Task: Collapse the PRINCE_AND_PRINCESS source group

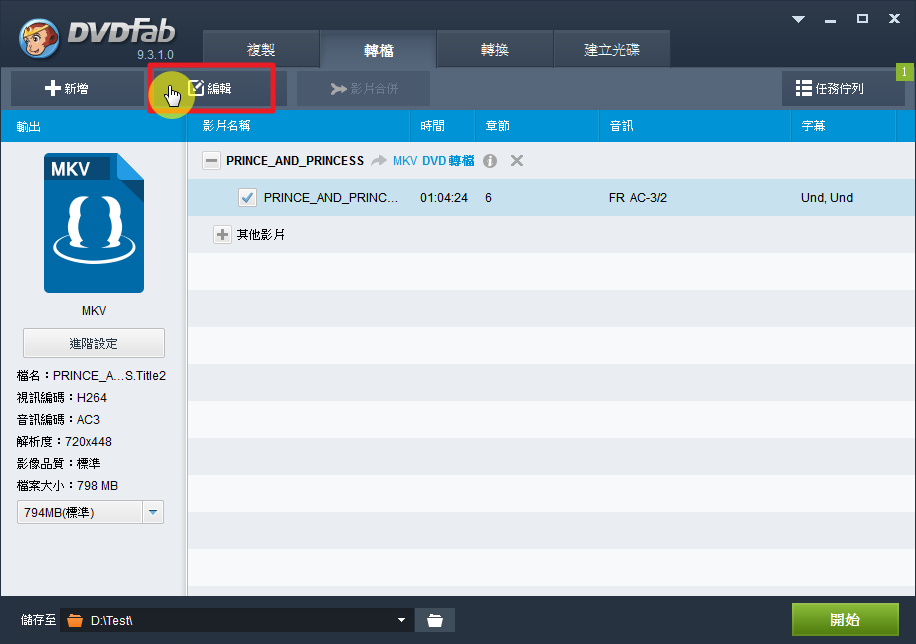Action: click(x=211, y=161)
